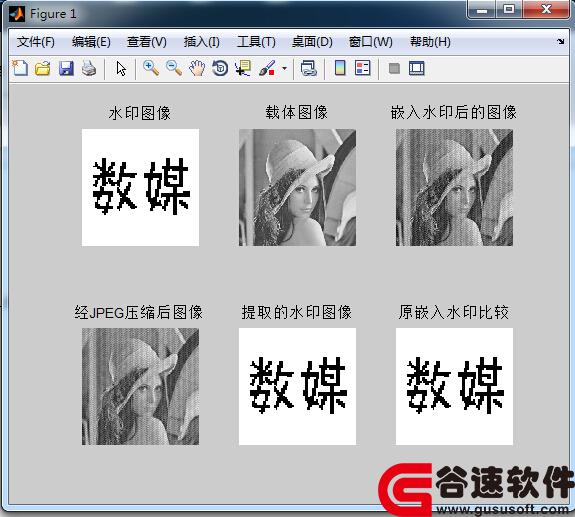Toggle the Brush data tool

(x=267, y=68)
